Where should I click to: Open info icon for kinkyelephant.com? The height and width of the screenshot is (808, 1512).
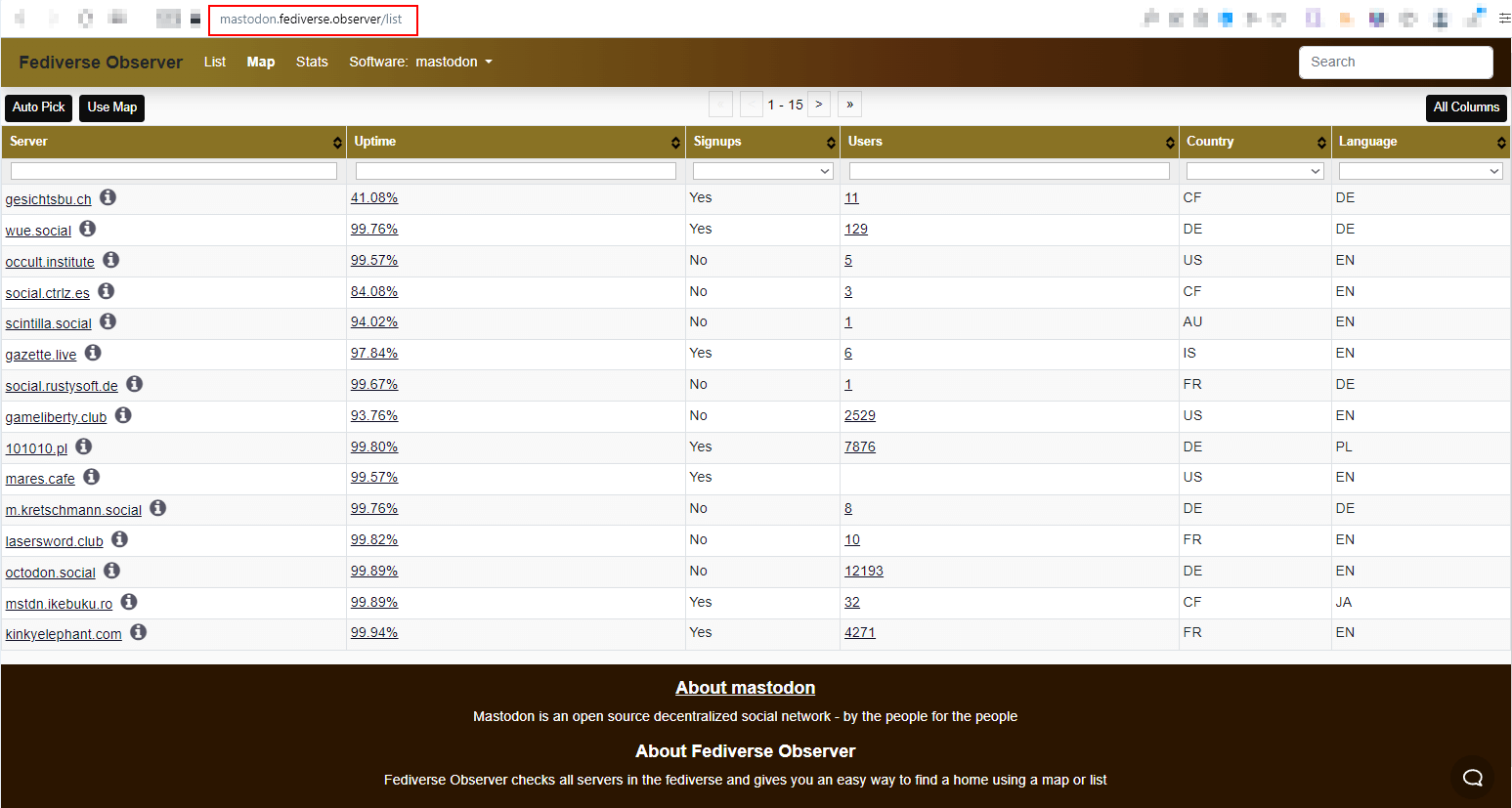139,632
